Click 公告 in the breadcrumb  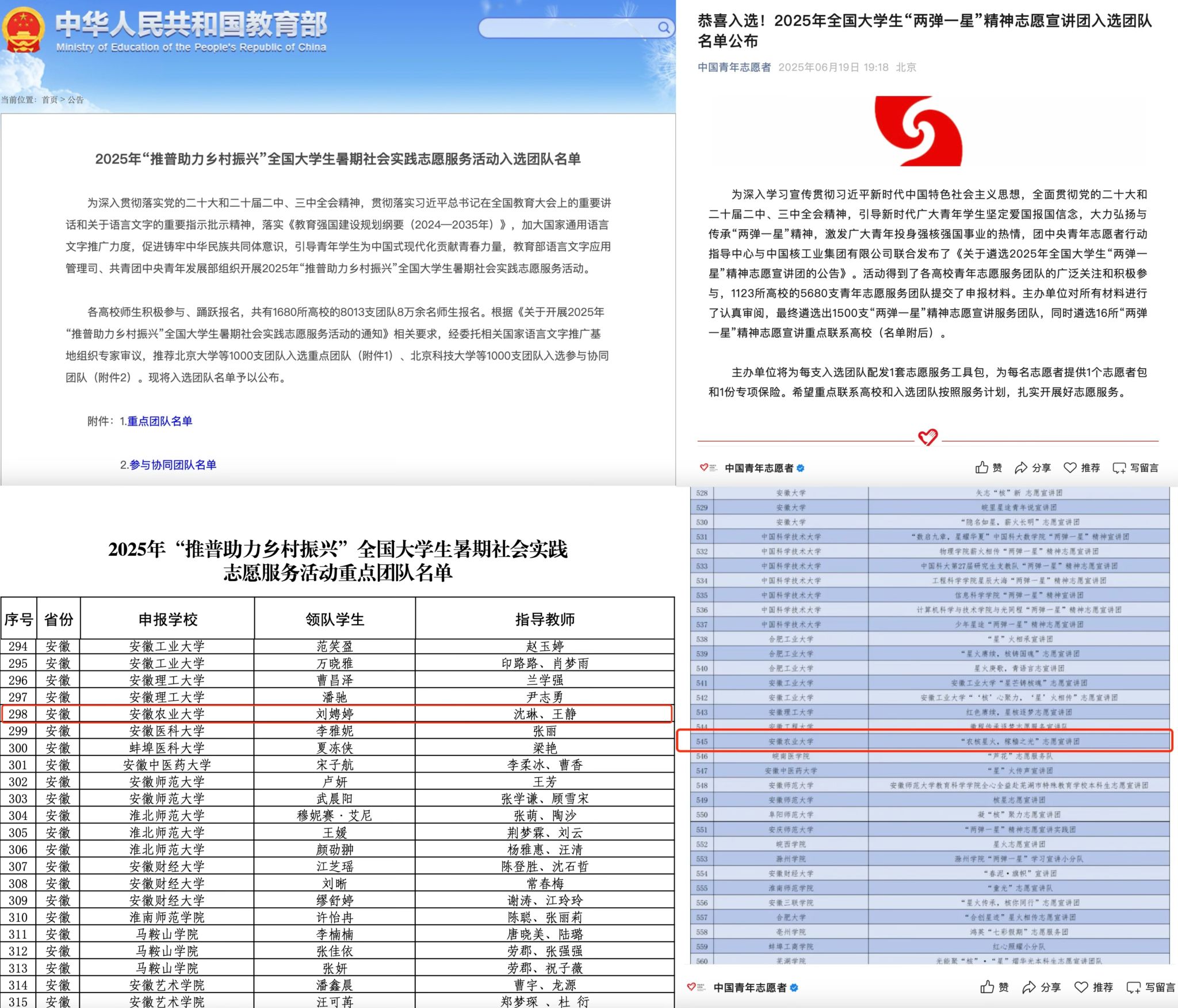(76, 100)
